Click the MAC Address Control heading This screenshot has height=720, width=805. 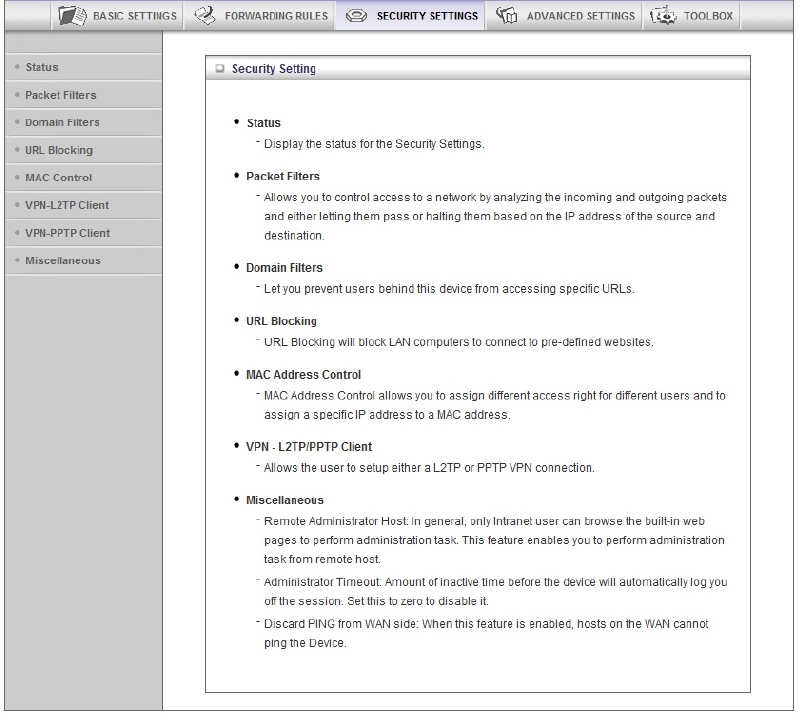[303, 374]
